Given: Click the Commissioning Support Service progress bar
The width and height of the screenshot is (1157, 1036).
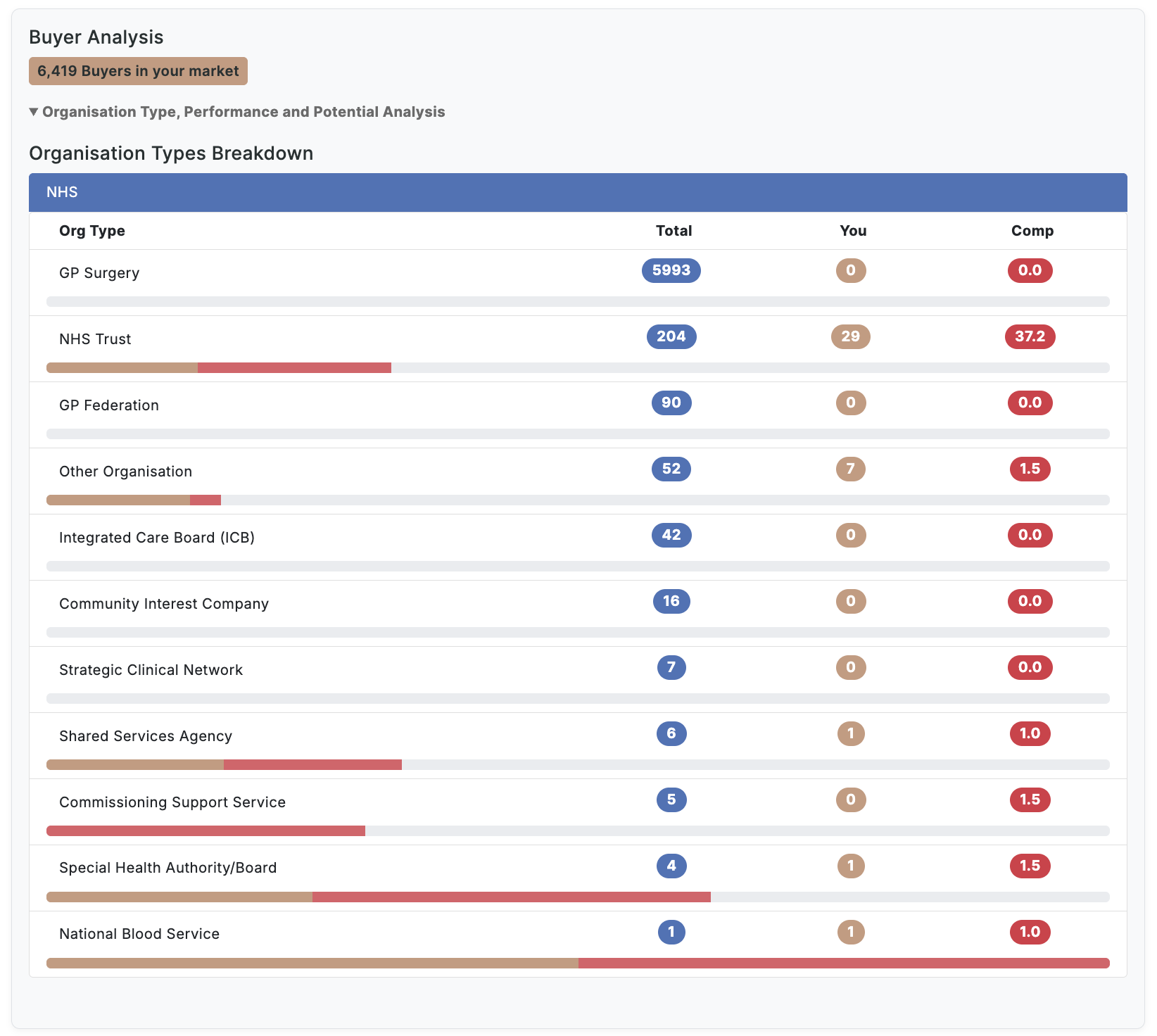Looking at the screenshot, I should (578, 831).
